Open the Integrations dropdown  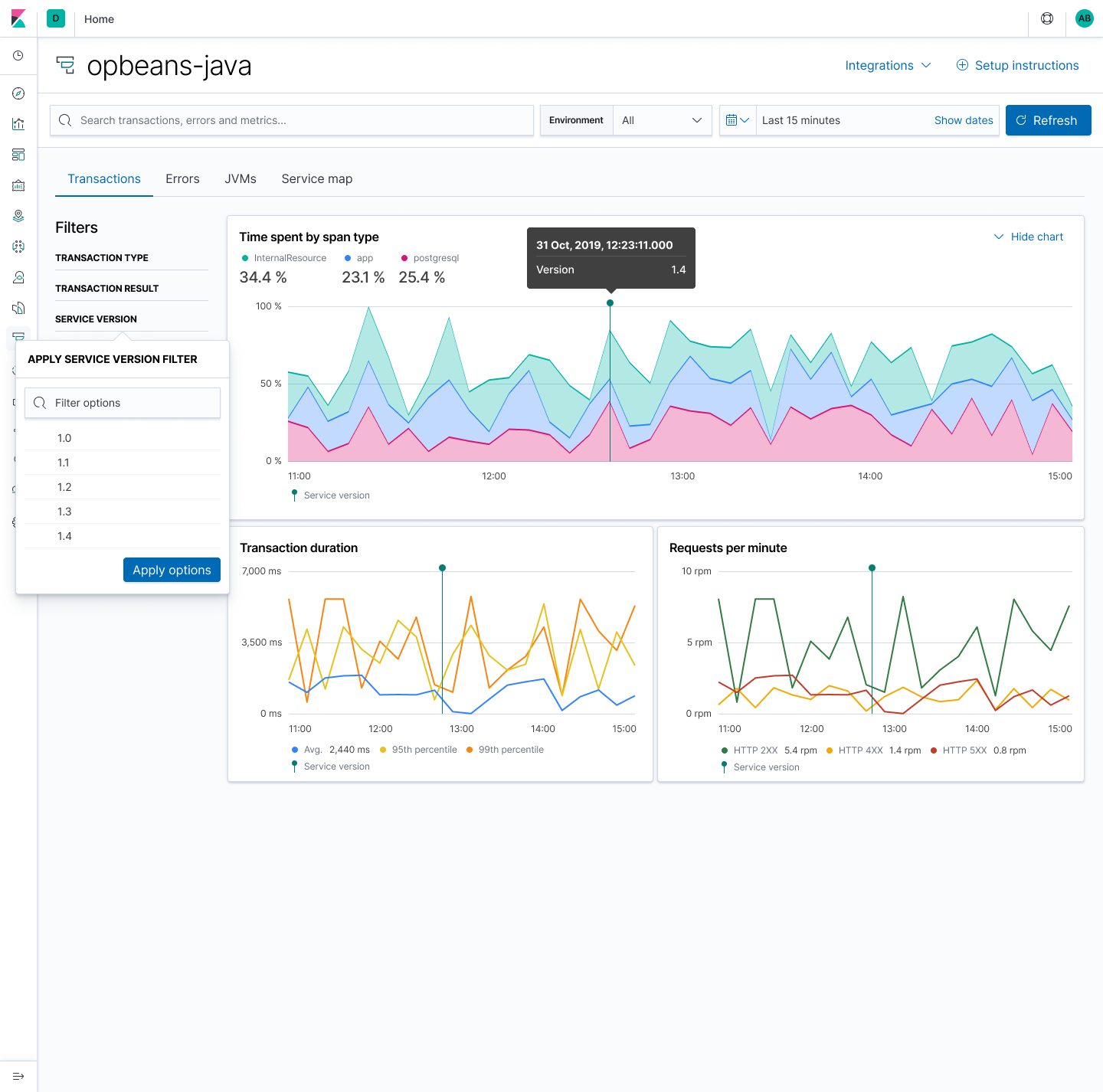(x=888, y=65)
